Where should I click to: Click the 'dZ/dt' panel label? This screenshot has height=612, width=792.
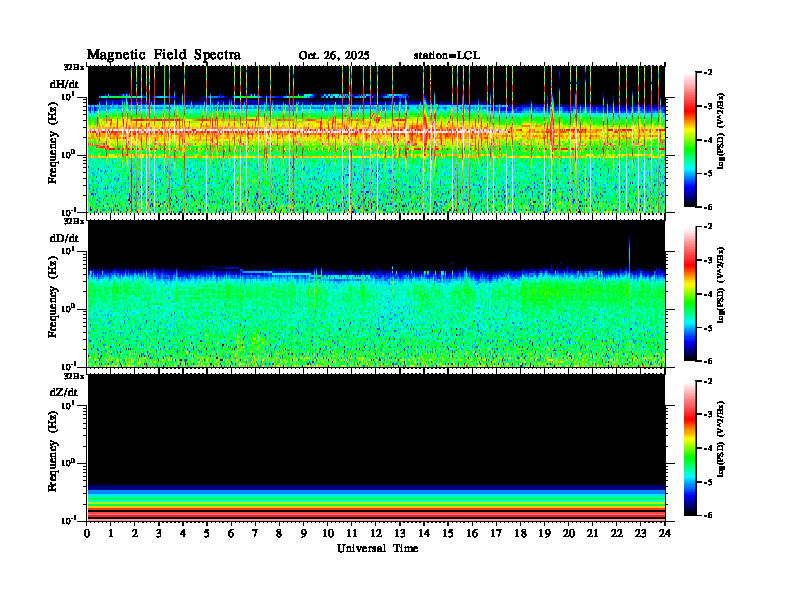[64, 392]
